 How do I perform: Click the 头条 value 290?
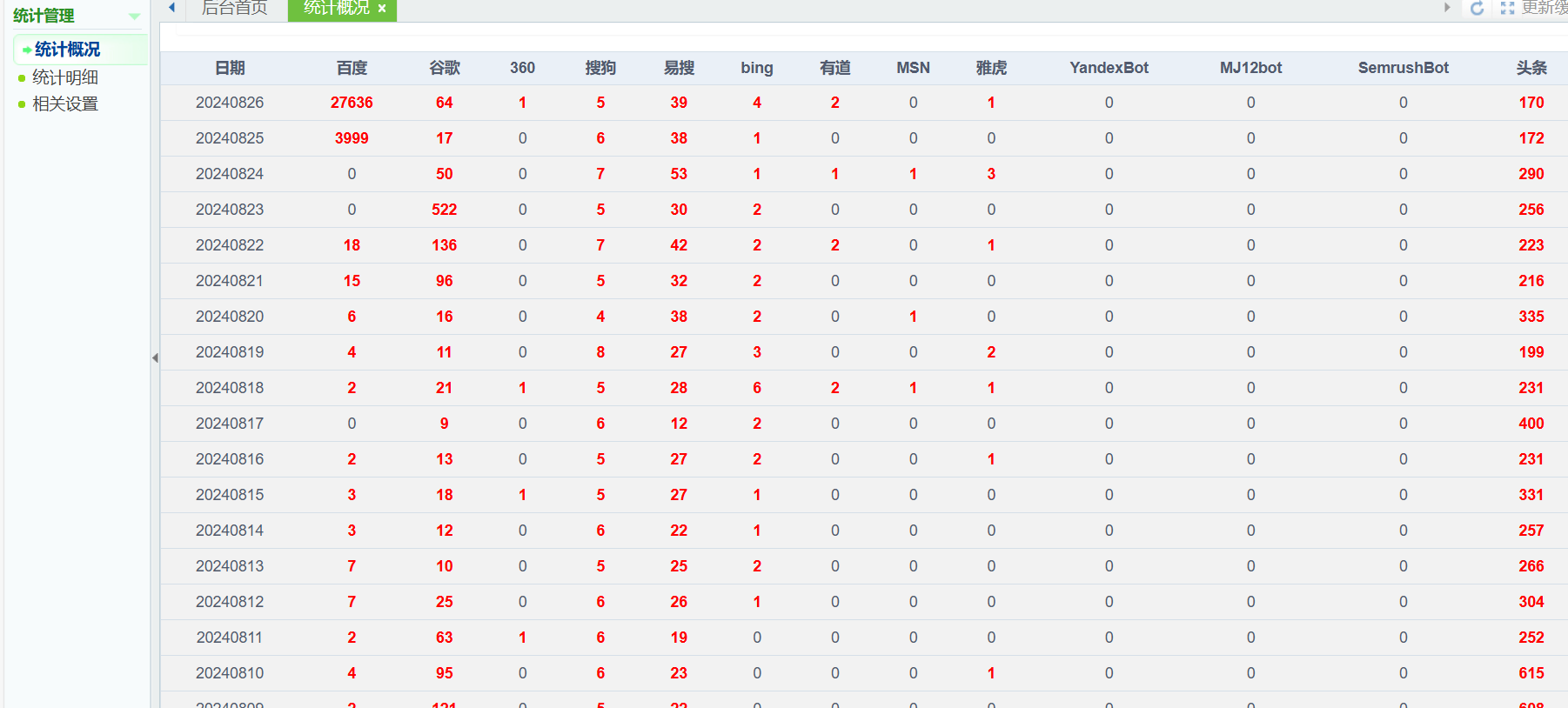1531,174
